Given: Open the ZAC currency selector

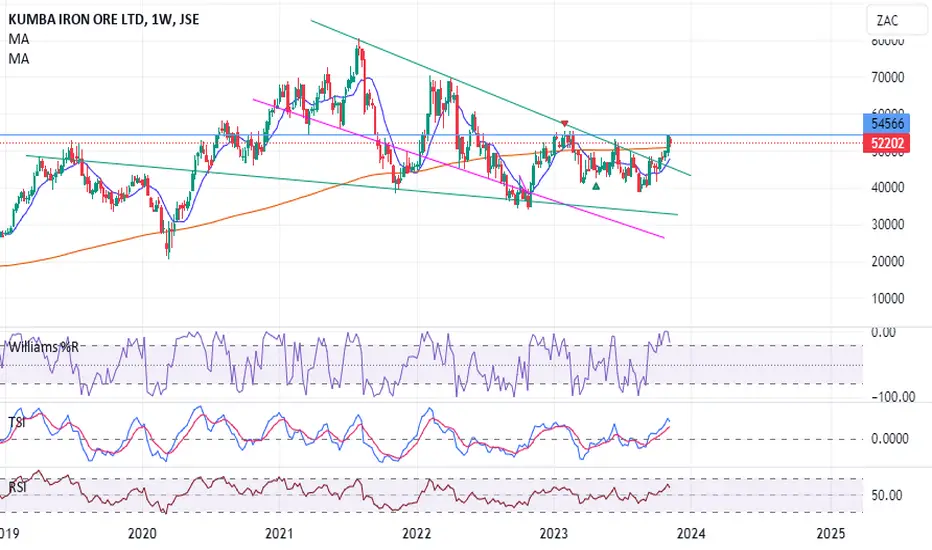Looking at the screenshot, I should 897,21.
